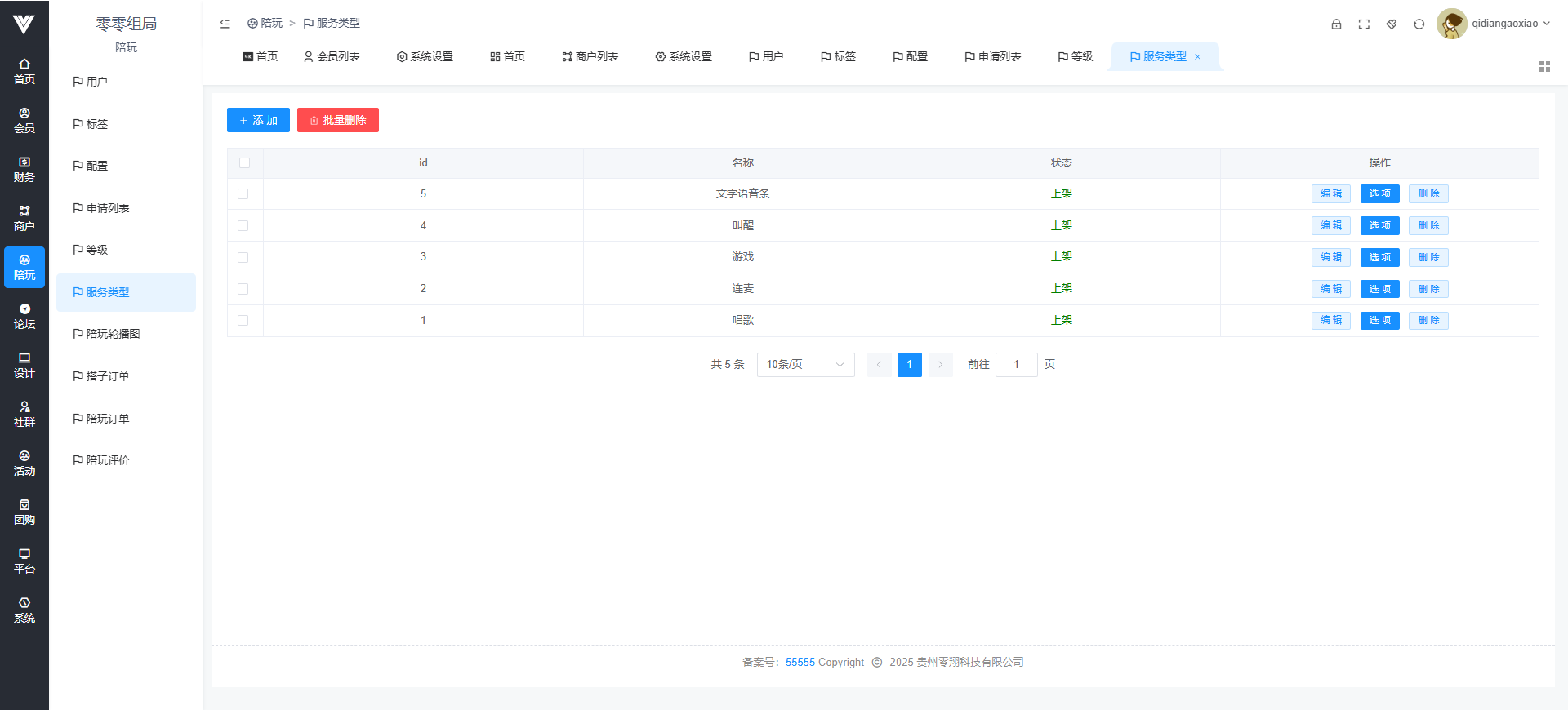
Task: Open the 财务 sidebar section
Action: pyautogui.click(x=24, y=169)
